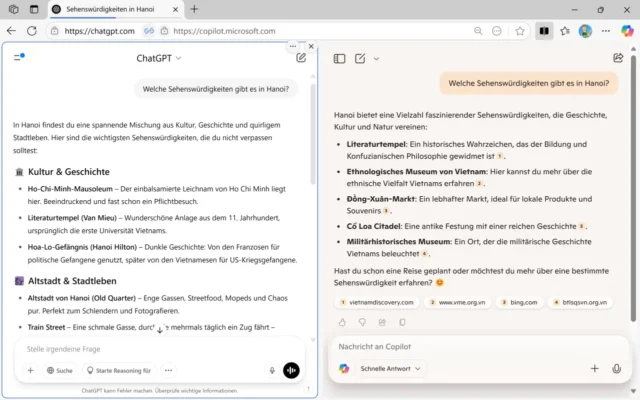The width and height of the screenshot is (640, 400).
Task: Dislike the Copilot answer with thumbs down
Action: 362,322
